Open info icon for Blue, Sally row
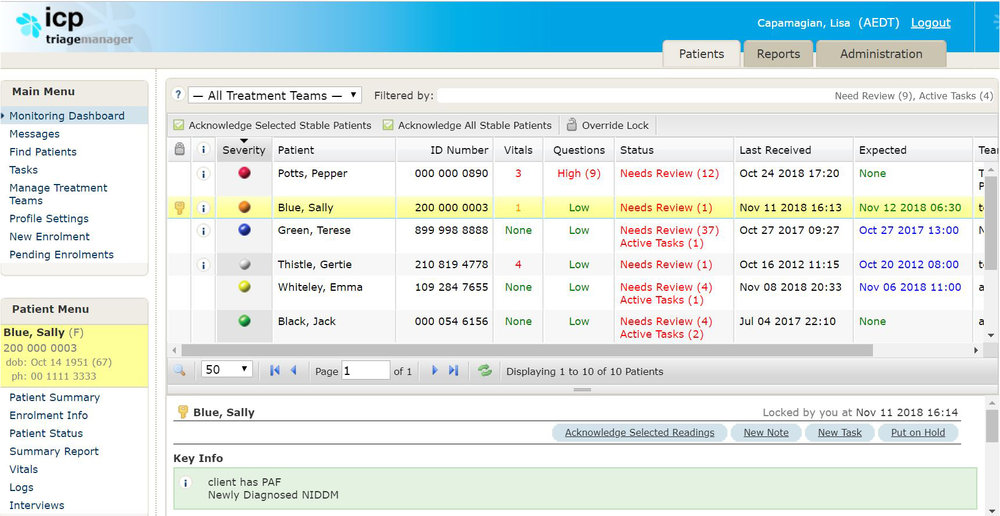1000x516 pixels. (203, 207)
